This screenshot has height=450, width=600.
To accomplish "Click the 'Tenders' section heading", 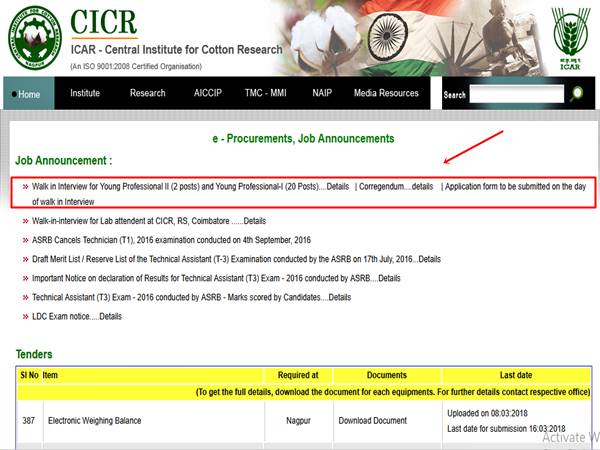I will coord(34,354).
